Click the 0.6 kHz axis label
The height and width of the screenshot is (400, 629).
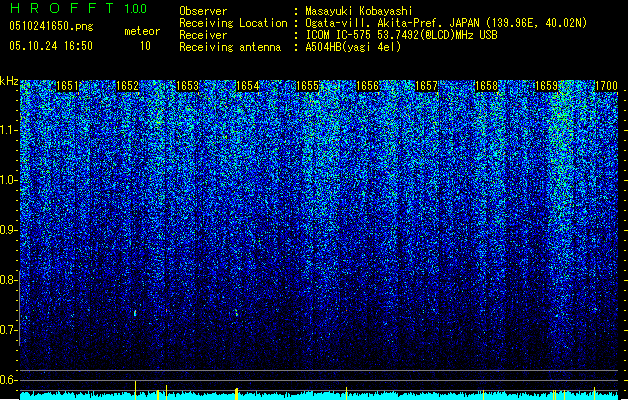coord(9,380)
